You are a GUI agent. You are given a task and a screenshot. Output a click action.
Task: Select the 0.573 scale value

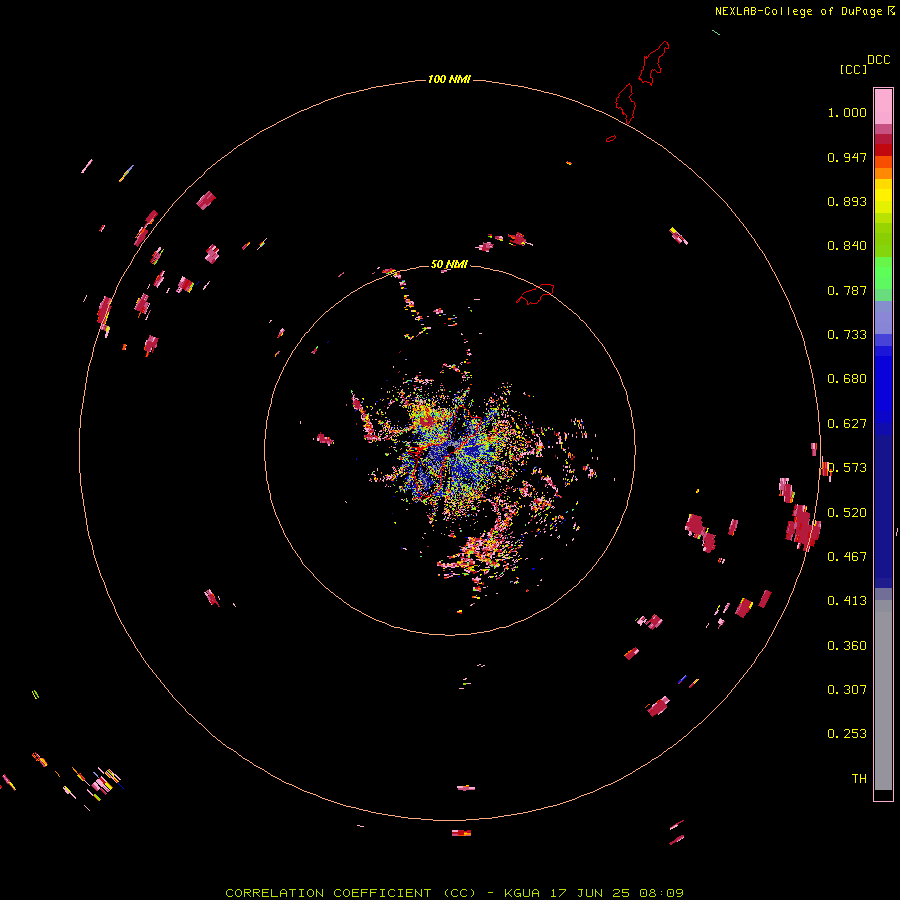pos(847,468)
